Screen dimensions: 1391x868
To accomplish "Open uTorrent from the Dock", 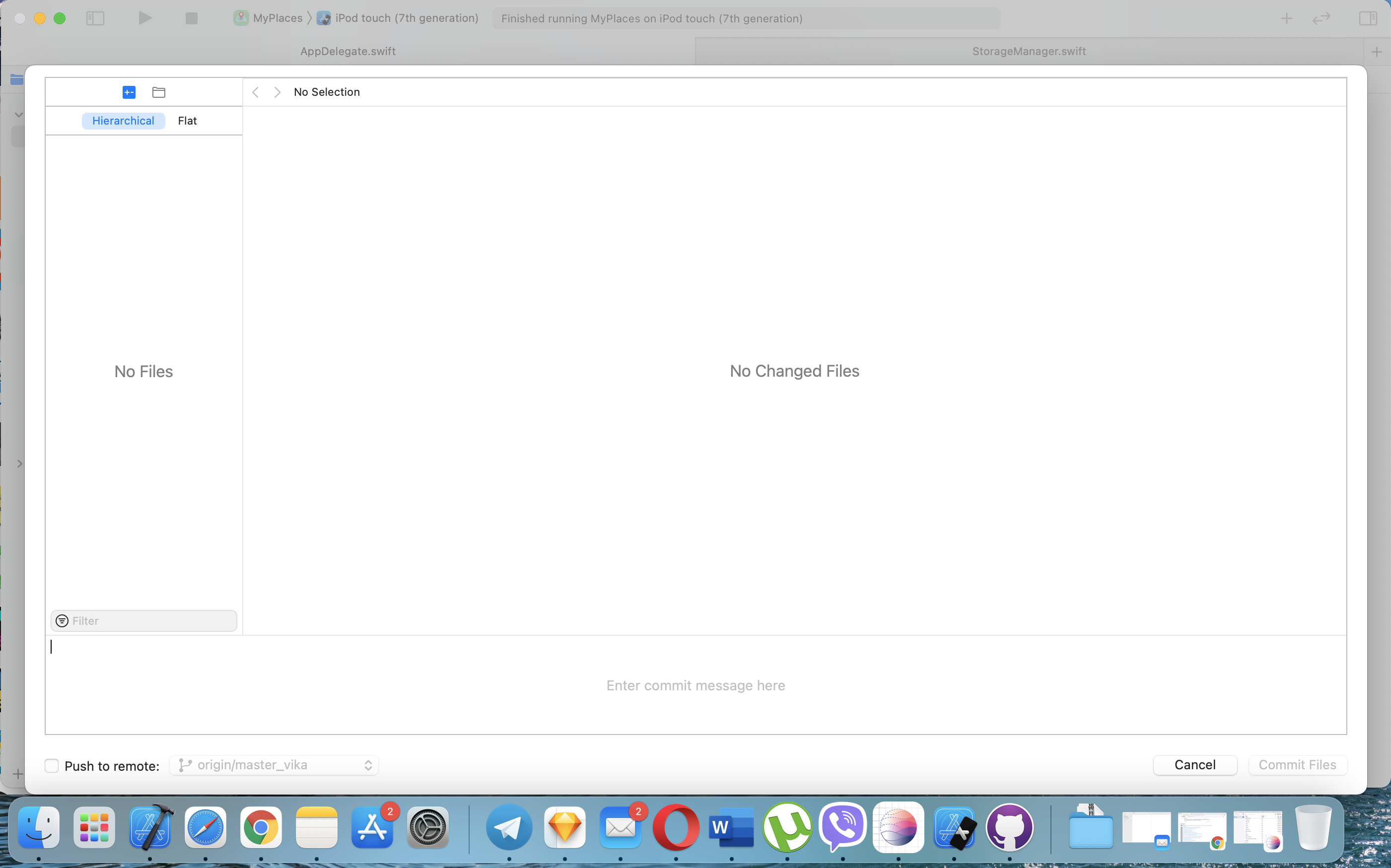I will (x=787, y=827).
